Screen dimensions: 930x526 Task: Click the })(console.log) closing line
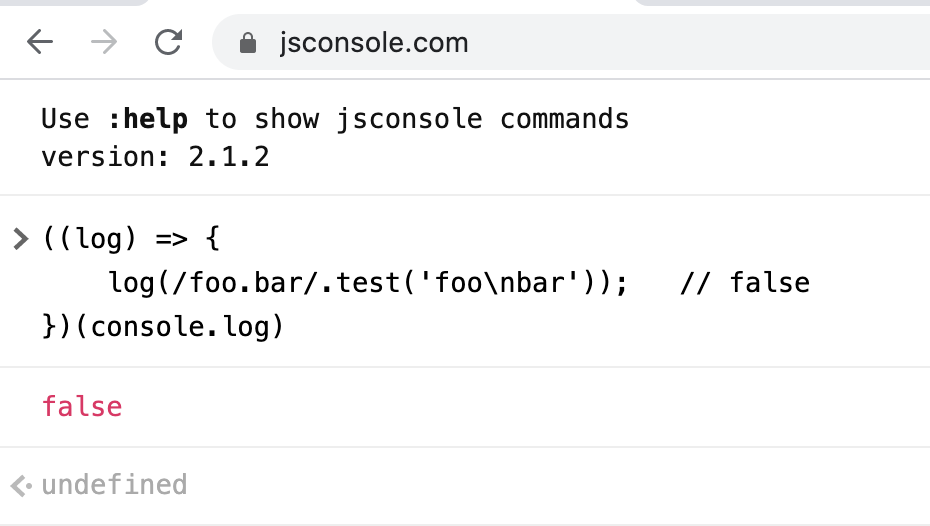[x=163, y=327]
